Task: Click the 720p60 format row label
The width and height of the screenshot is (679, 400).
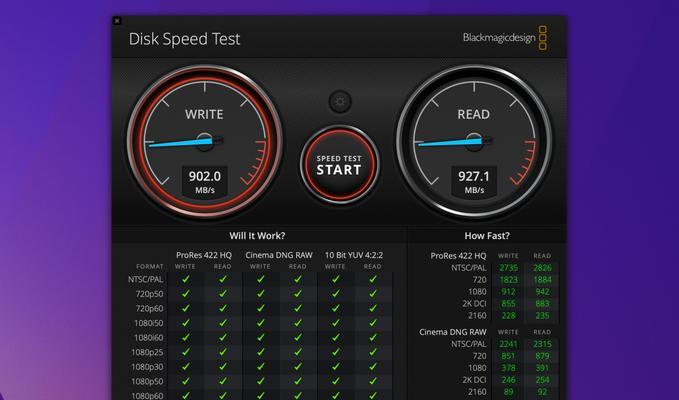Action: tap(149, 309)
